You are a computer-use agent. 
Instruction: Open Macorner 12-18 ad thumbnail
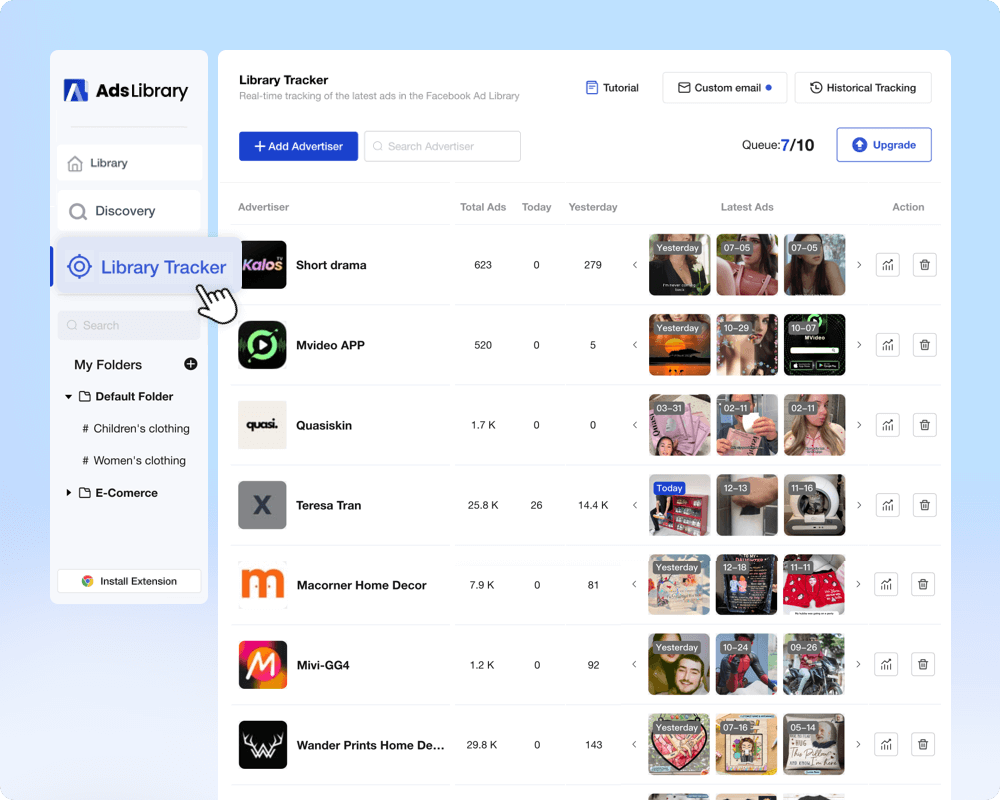coord(746,584)
